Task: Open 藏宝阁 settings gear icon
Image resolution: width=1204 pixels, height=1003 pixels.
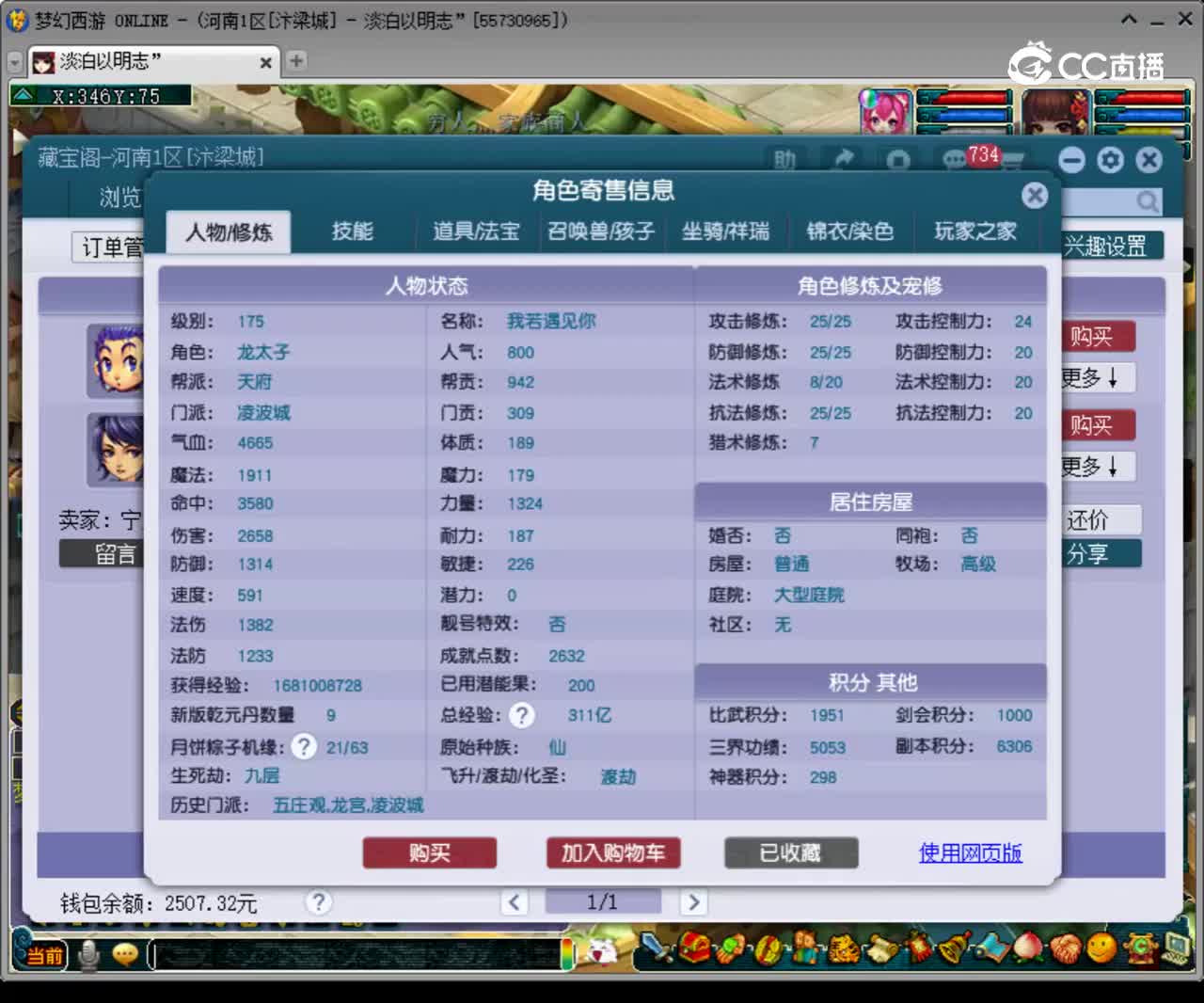Action: click(1110, 160)
